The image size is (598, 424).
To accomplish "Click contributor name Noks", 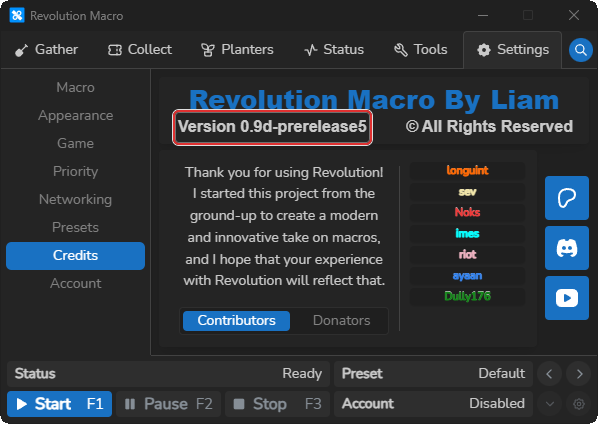I will (x=467, y=212).
